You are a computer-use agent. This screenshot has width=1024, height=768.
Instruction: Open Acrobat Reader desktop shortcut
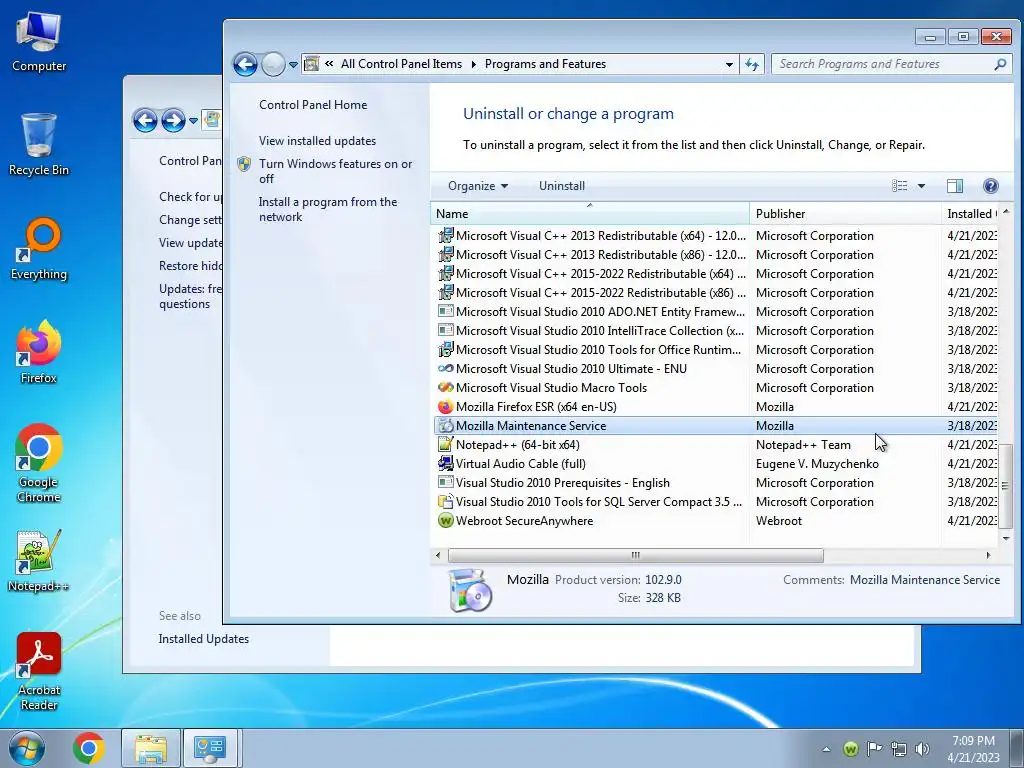[x=39, y=671]
